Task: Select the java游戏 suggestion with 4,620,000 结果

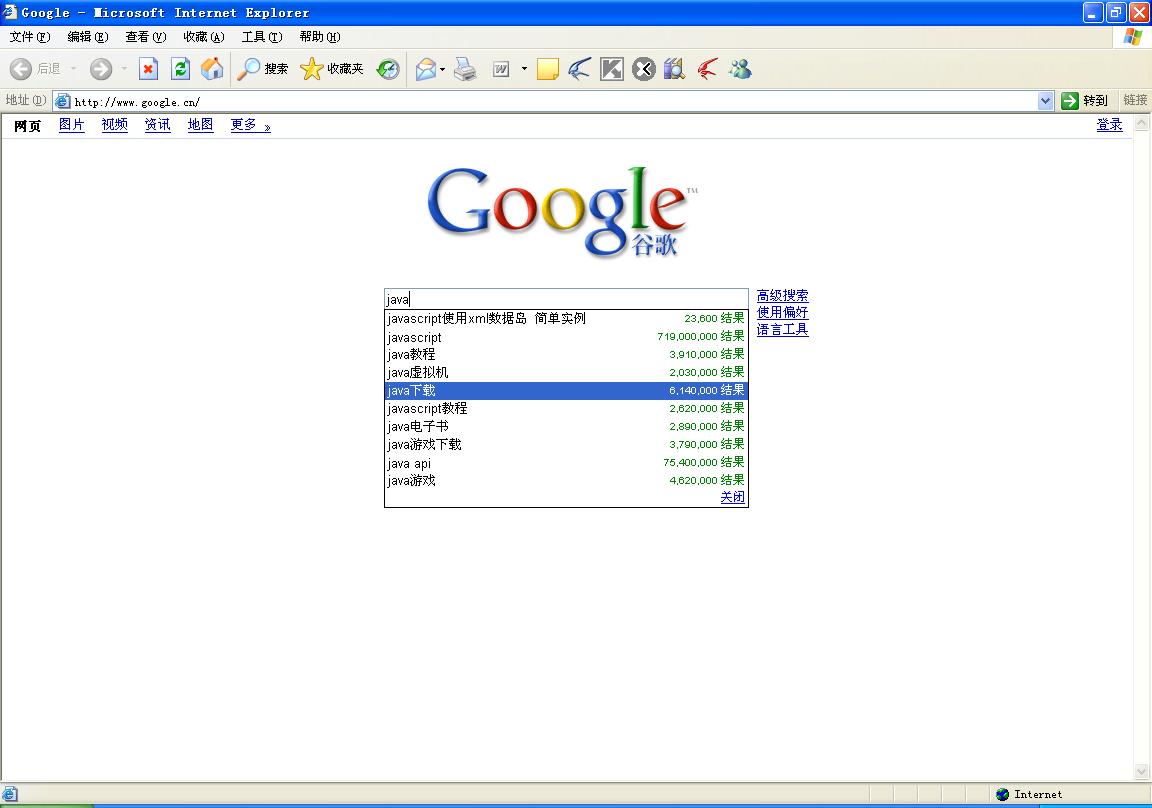Action: (566, 480)
